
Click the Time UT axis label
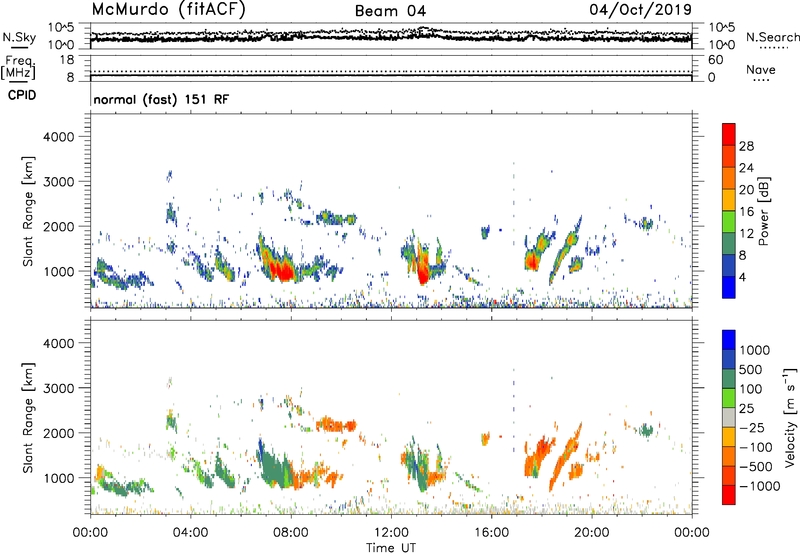pyautogui.click(x=391, y=548)
